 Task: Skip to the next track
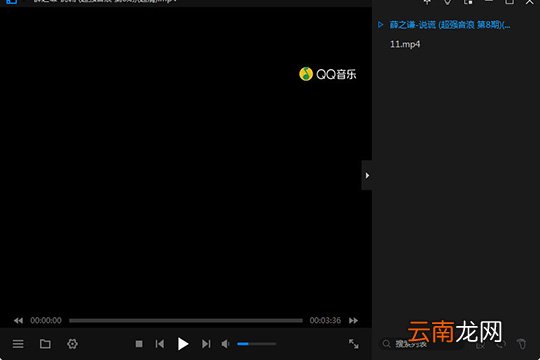pyautogui.click(x=206, y=344)
